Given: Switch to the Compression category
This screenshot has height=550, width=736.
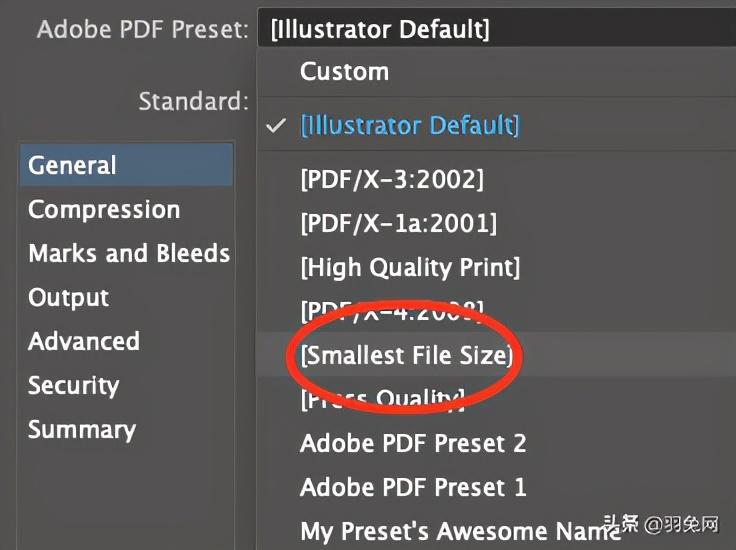Looking at the screenshot, I should 104,210.
